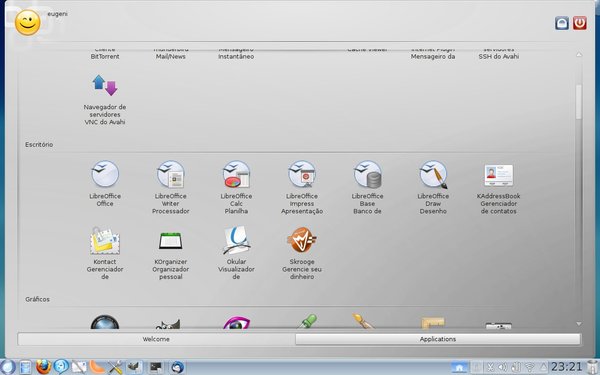Open Skrooge money manager
This screenshot has width=600, height=375.
(302, 253)
